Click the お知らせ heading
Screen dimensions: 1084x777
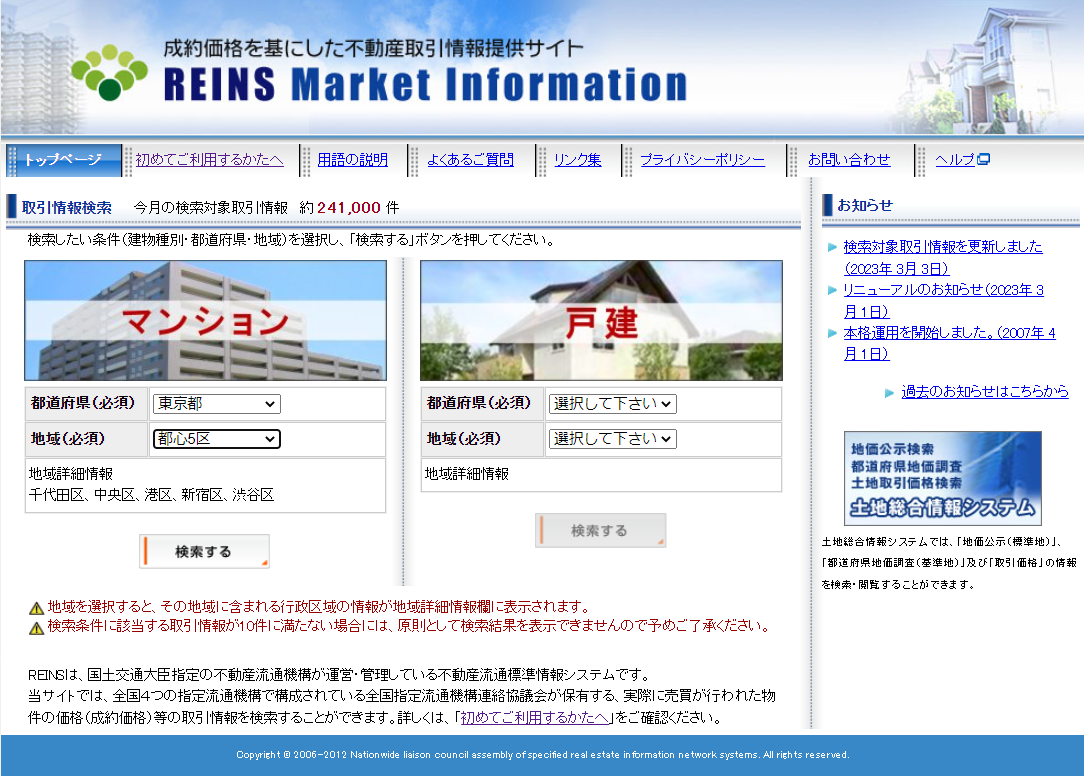(x=865, y=205)
